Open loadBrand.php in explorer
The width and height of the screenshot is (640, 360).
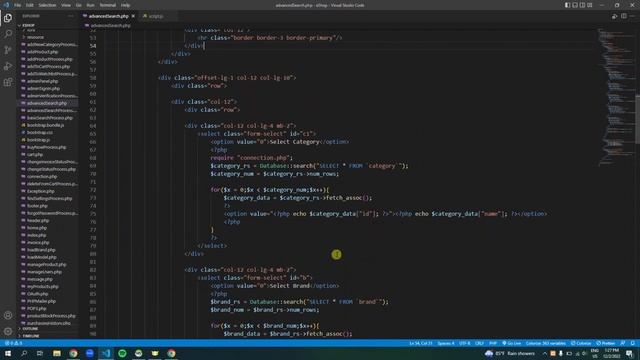(x=41, y=250)
